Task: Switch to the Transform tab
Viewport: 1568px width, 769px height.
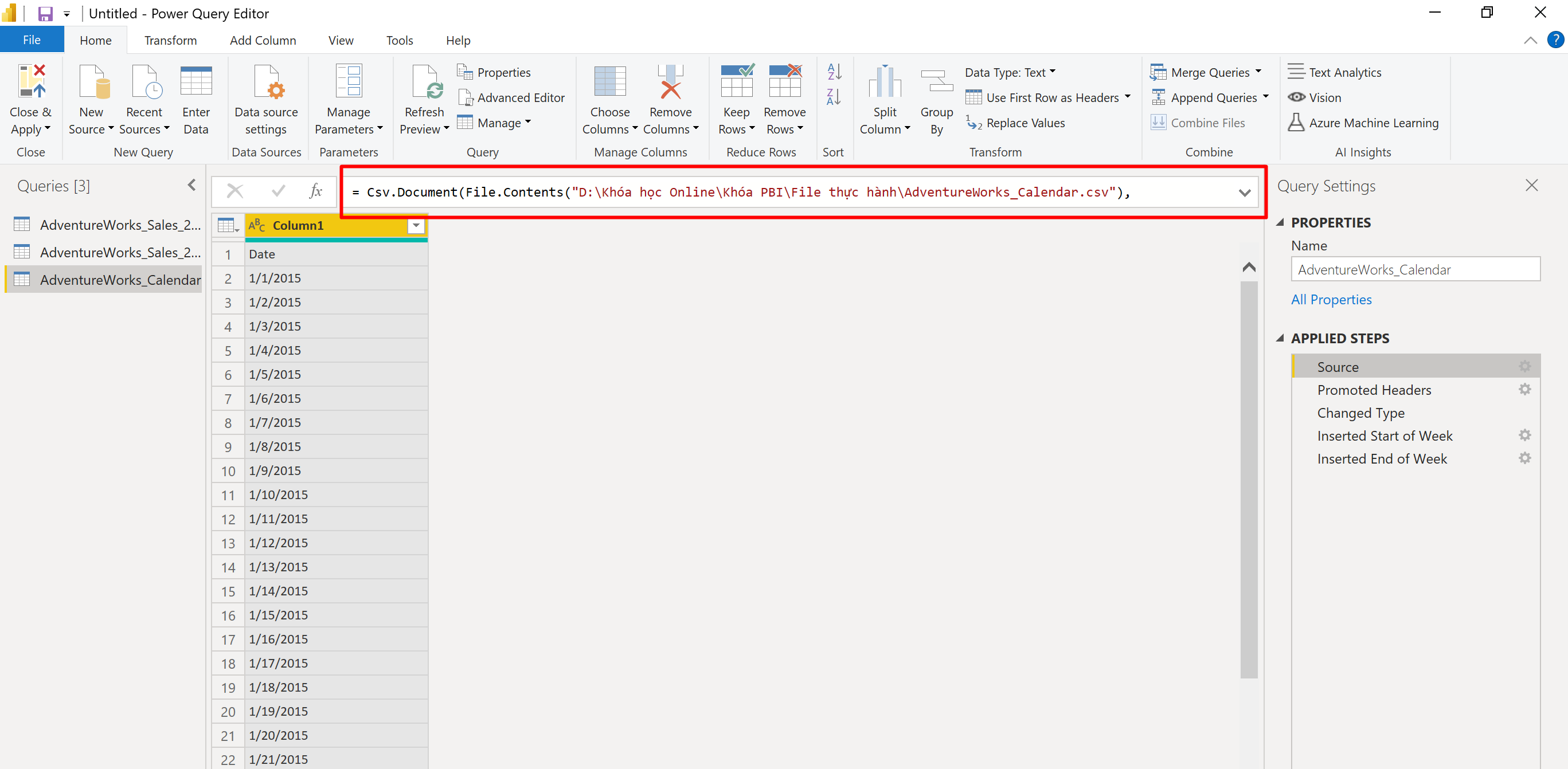Action: pos(170,40)
